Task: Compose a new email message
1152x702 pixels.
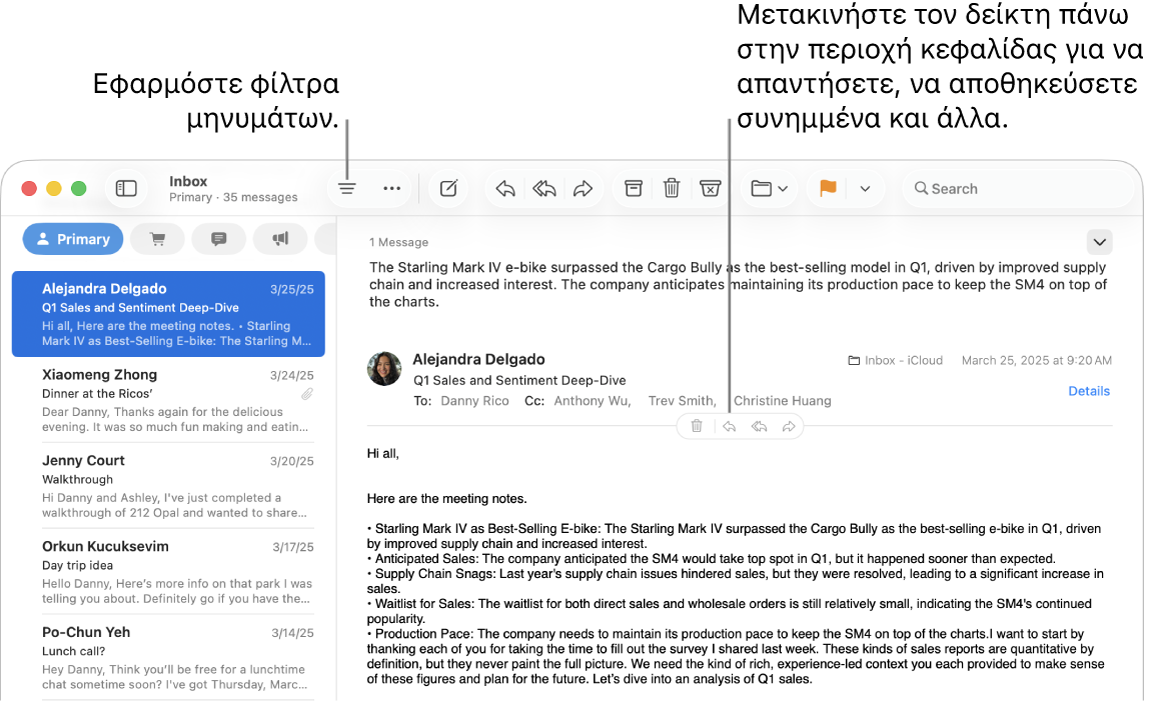Action: point(448,188)
